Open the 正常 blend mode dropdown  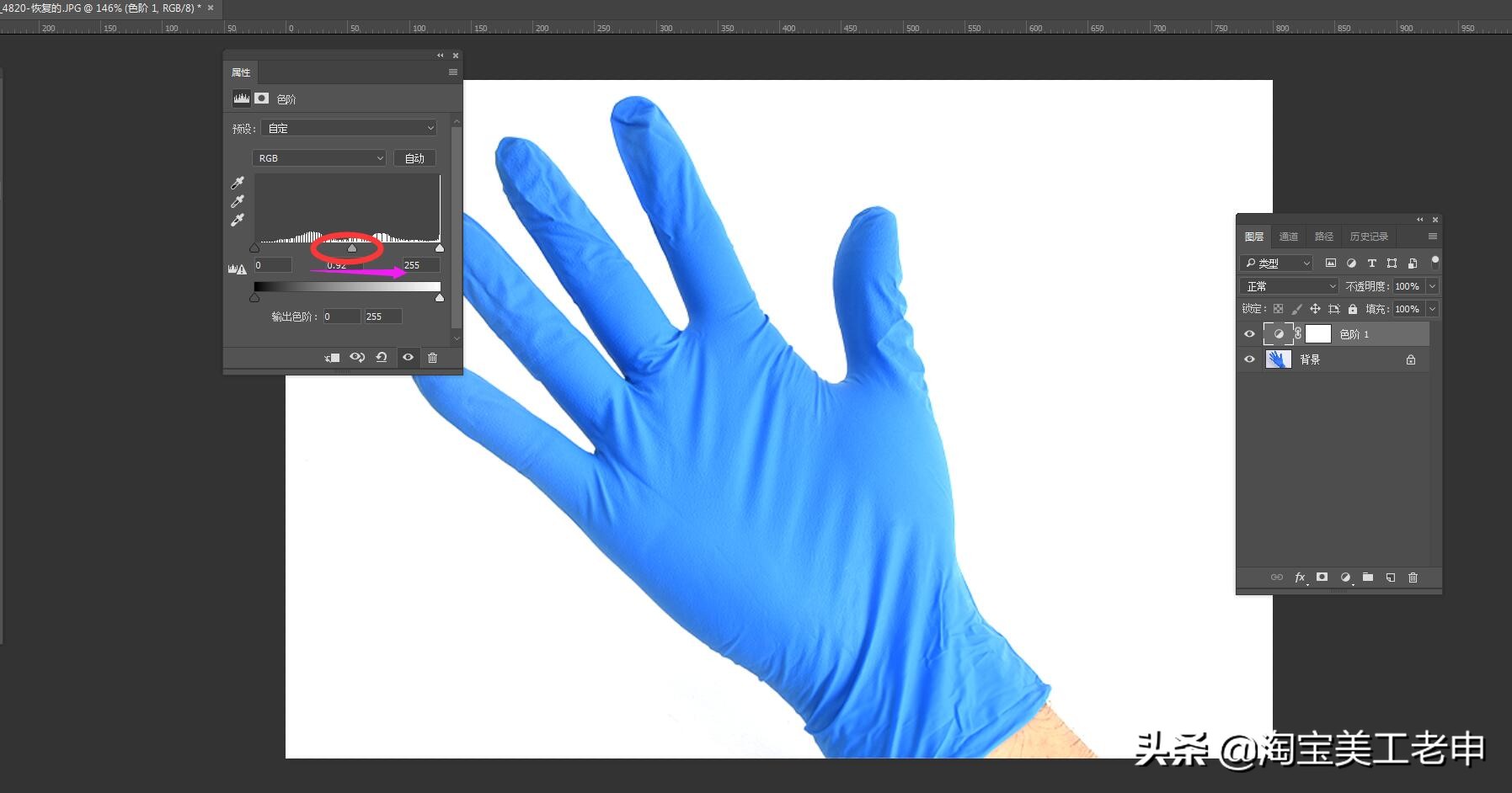[1290, 286]
